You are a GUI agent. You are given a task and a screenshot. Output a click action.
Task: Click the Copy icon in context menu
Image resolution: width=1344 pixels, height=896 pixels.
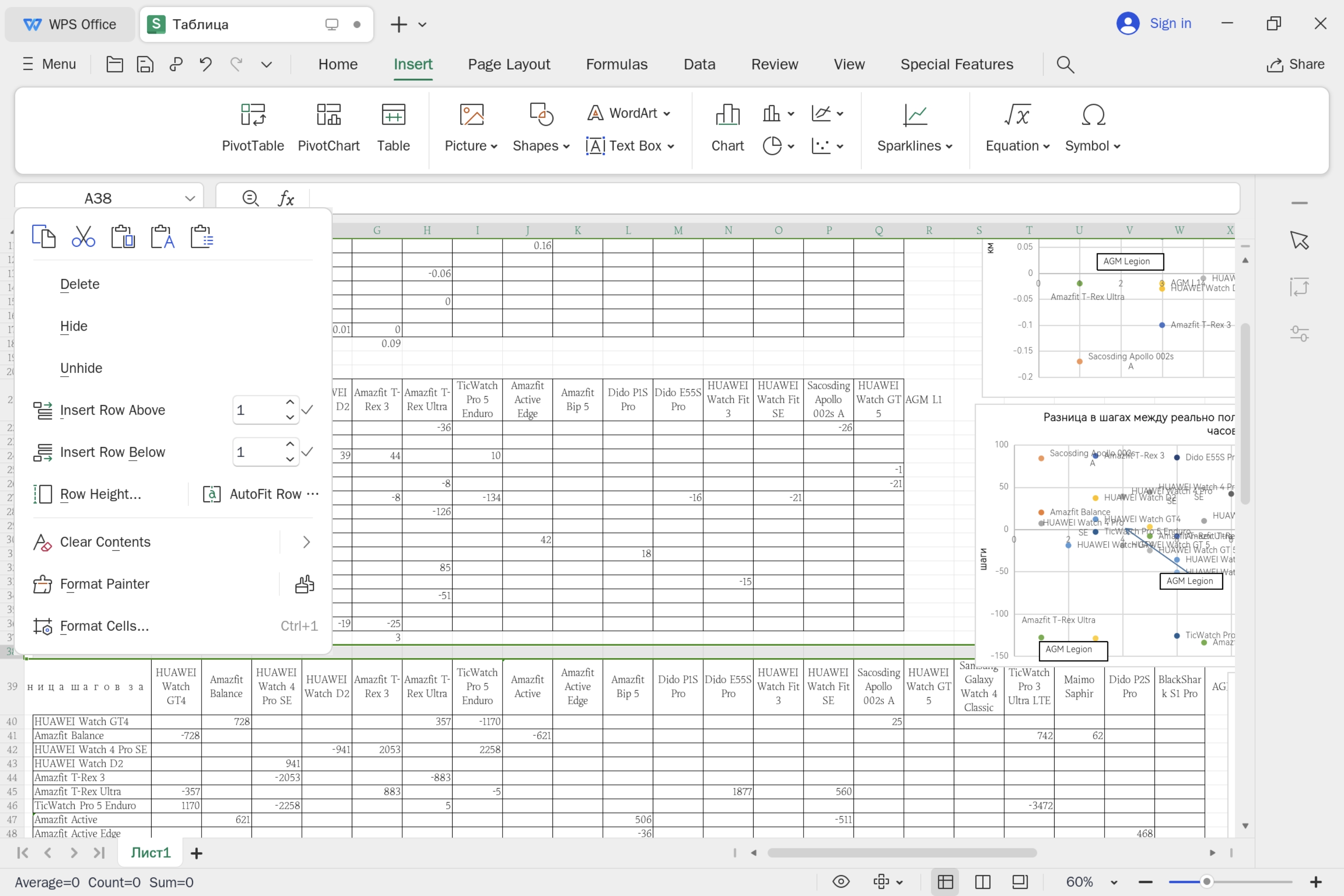(x=44, y=237)
